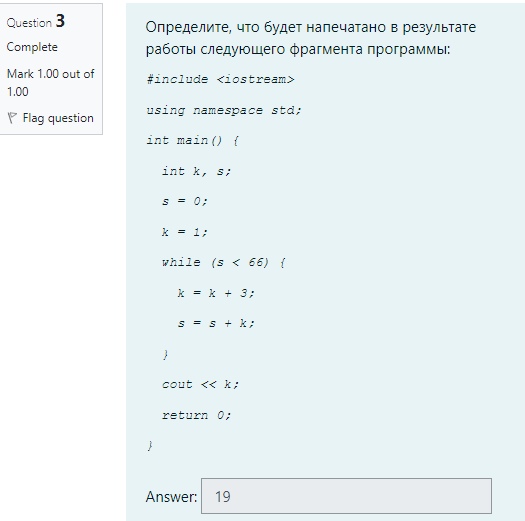Click the Russian question prompt text
525x521 pixels.
[311, 38]
